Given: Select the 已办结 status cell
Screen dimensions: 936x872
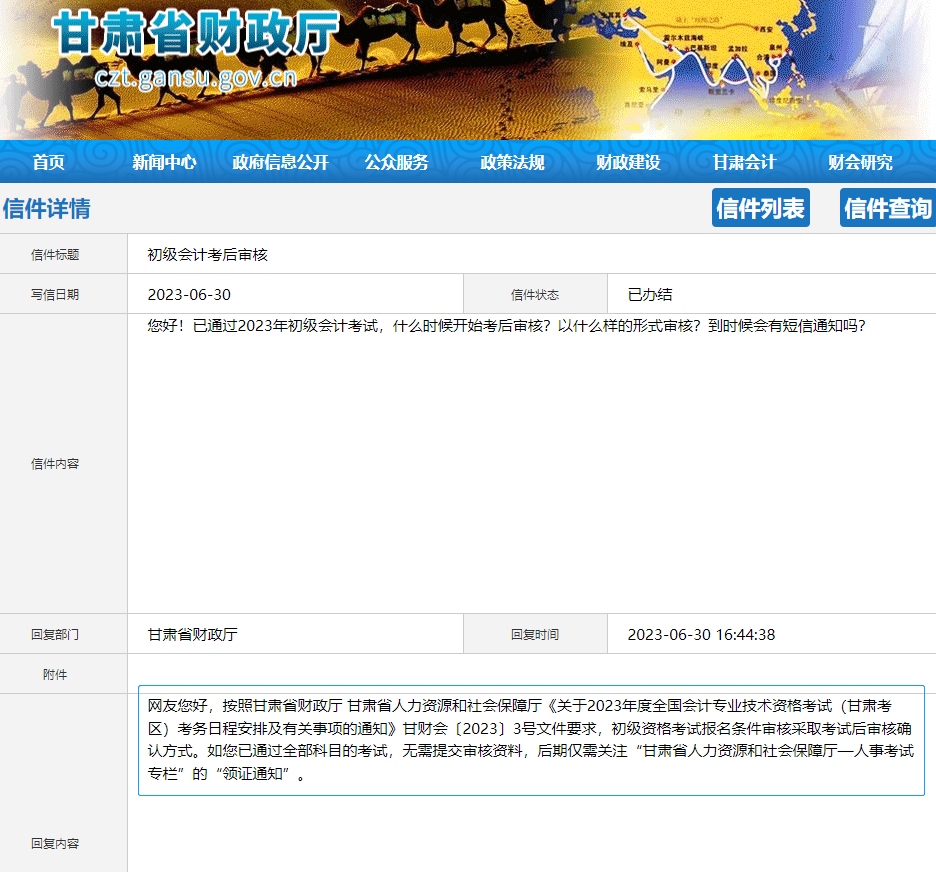Looking at the screenshot, I should (650, 293).
